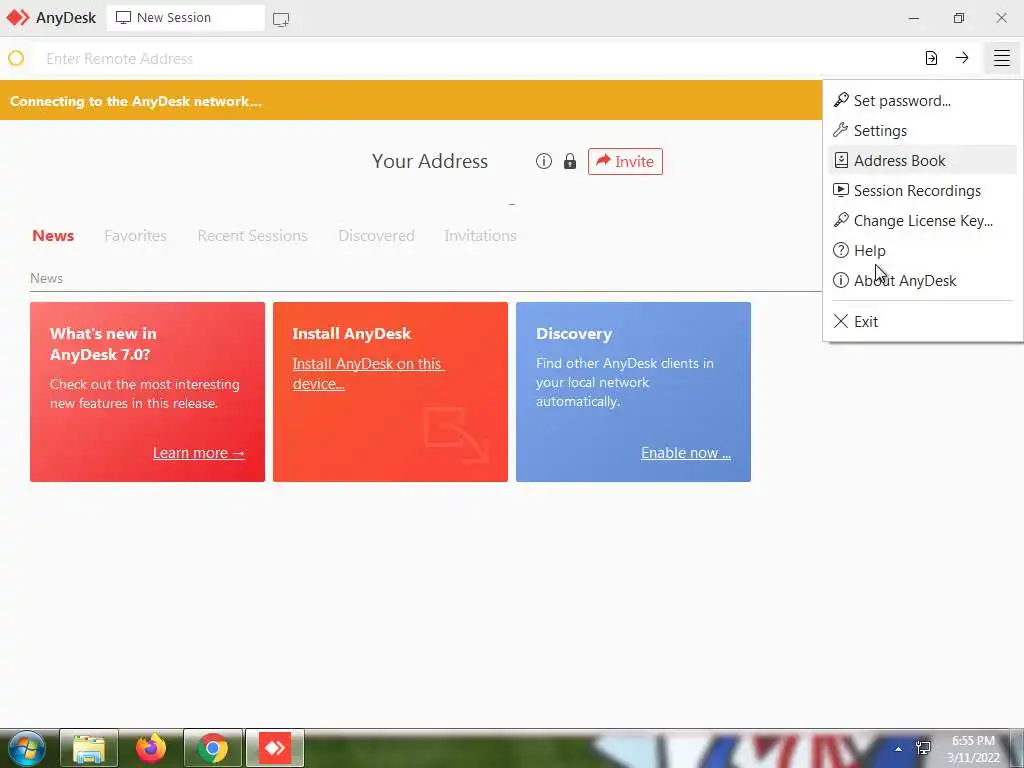Open the hamburger main menu icon
1024x768 pixels.
pos(1001,58)
